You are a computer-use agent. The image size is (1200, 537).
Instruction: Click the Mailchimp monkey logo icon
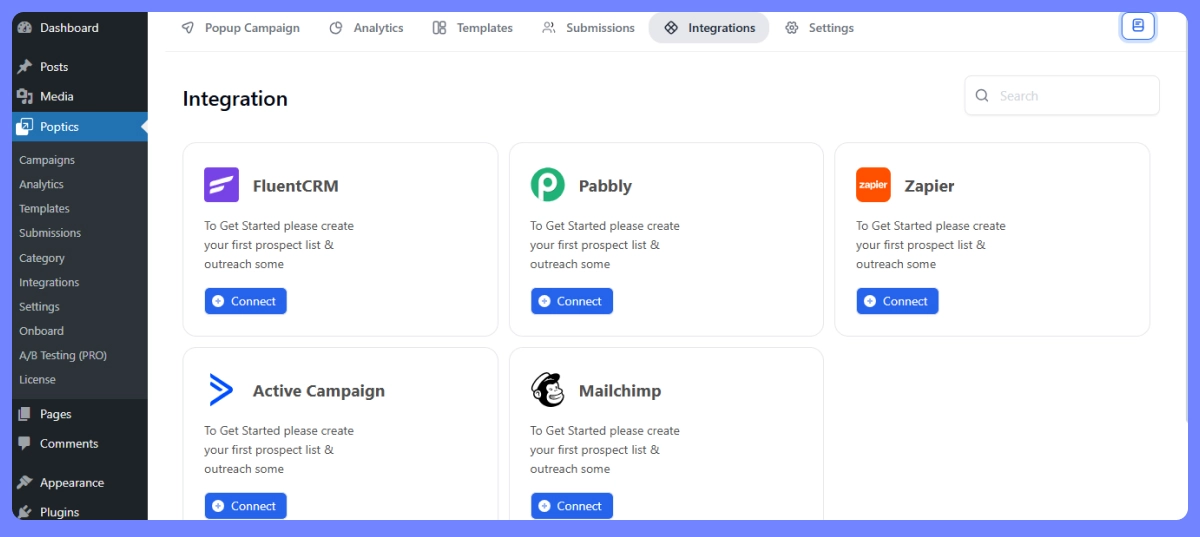pyautogui.click(x=547, y=390)
